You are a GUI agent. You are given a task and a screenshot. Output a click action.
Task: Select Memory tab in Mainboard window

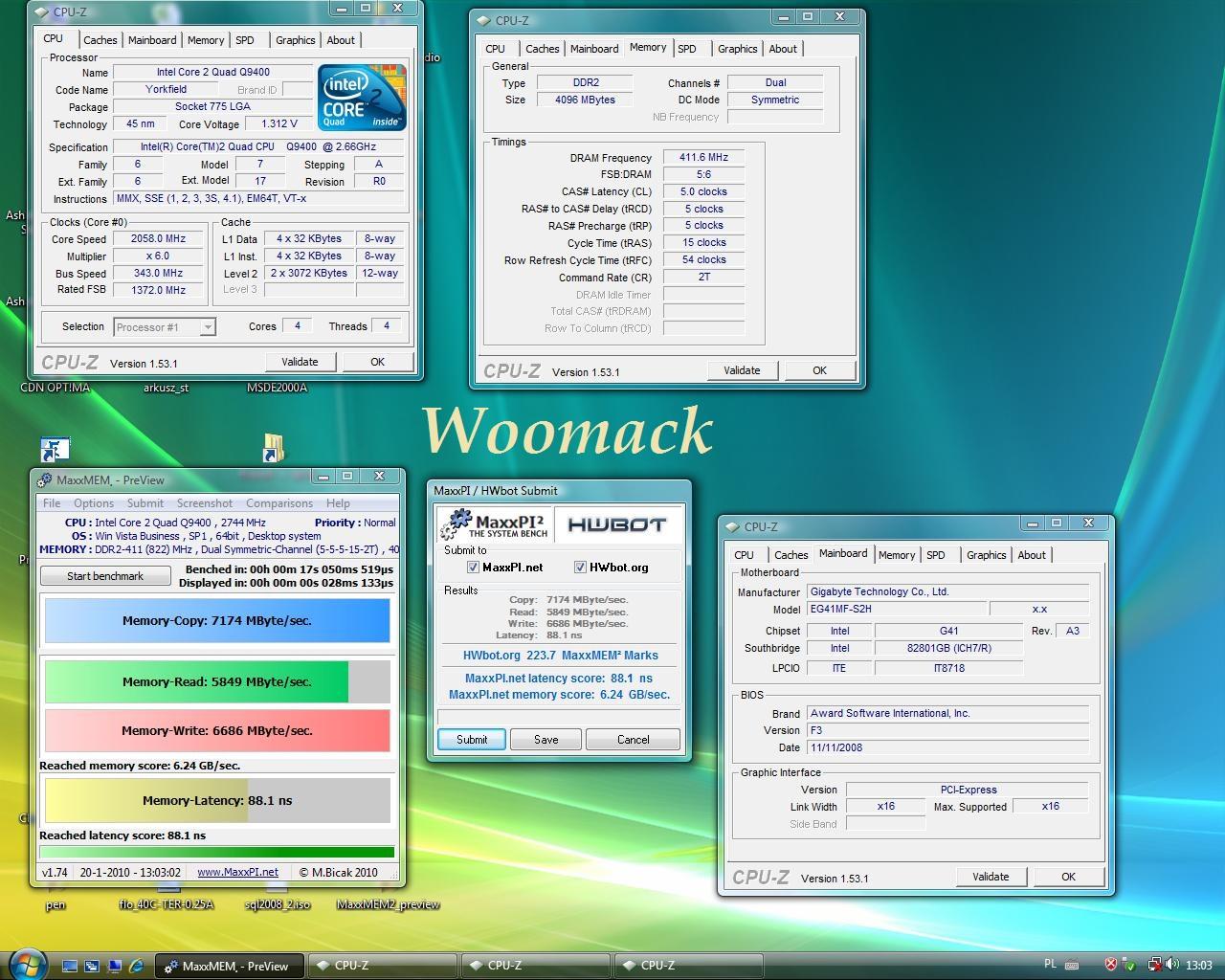tap(897, 555)
